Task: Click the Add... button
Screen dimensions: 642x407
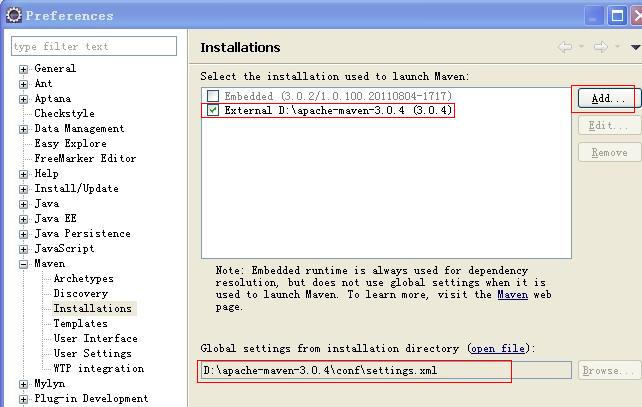Action: click(609, 99)
